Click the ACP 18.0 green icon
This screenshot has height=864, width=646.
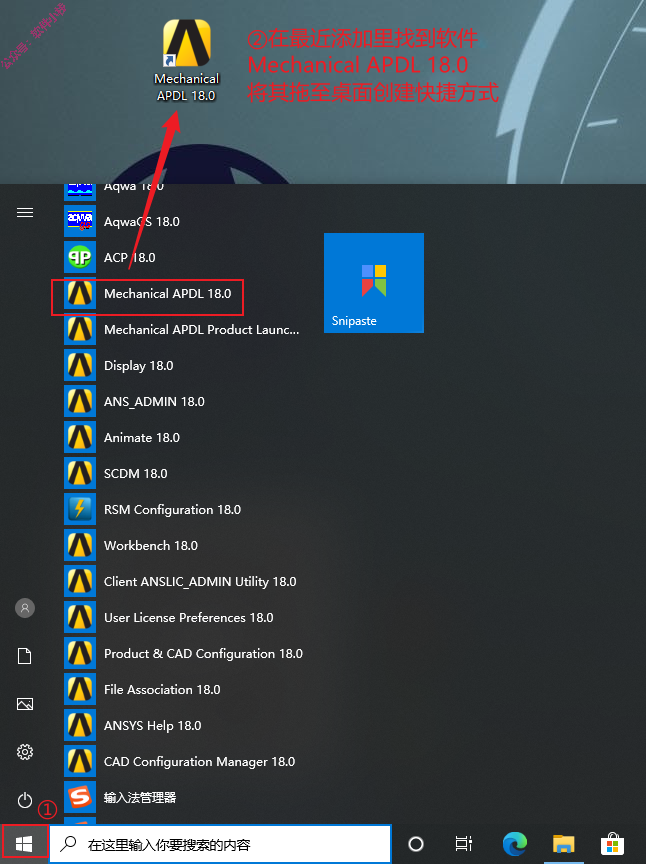[80, 257]
